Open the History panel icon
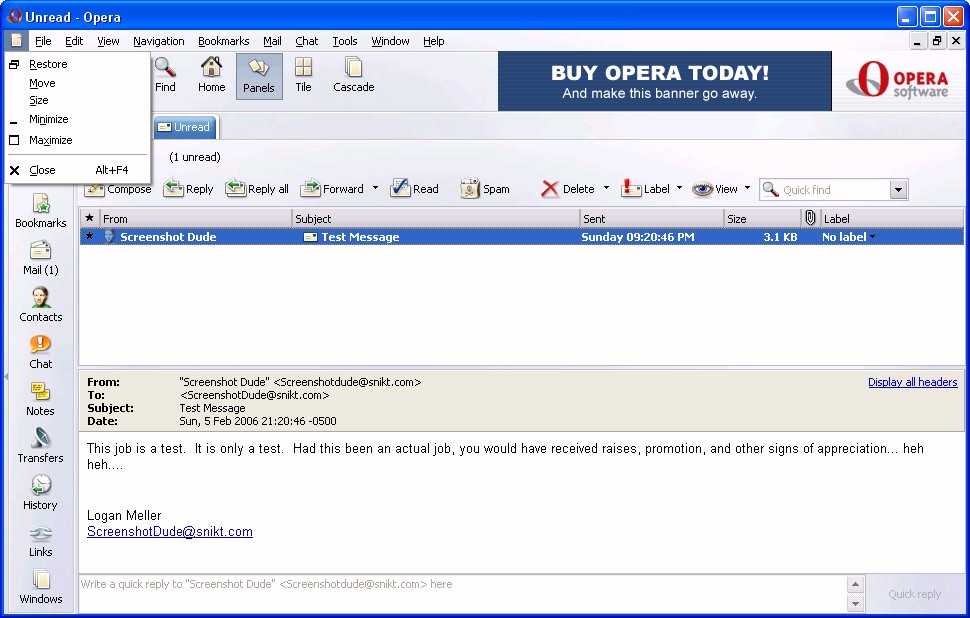This screenshot has width=970, height=618. pos(41,492)
